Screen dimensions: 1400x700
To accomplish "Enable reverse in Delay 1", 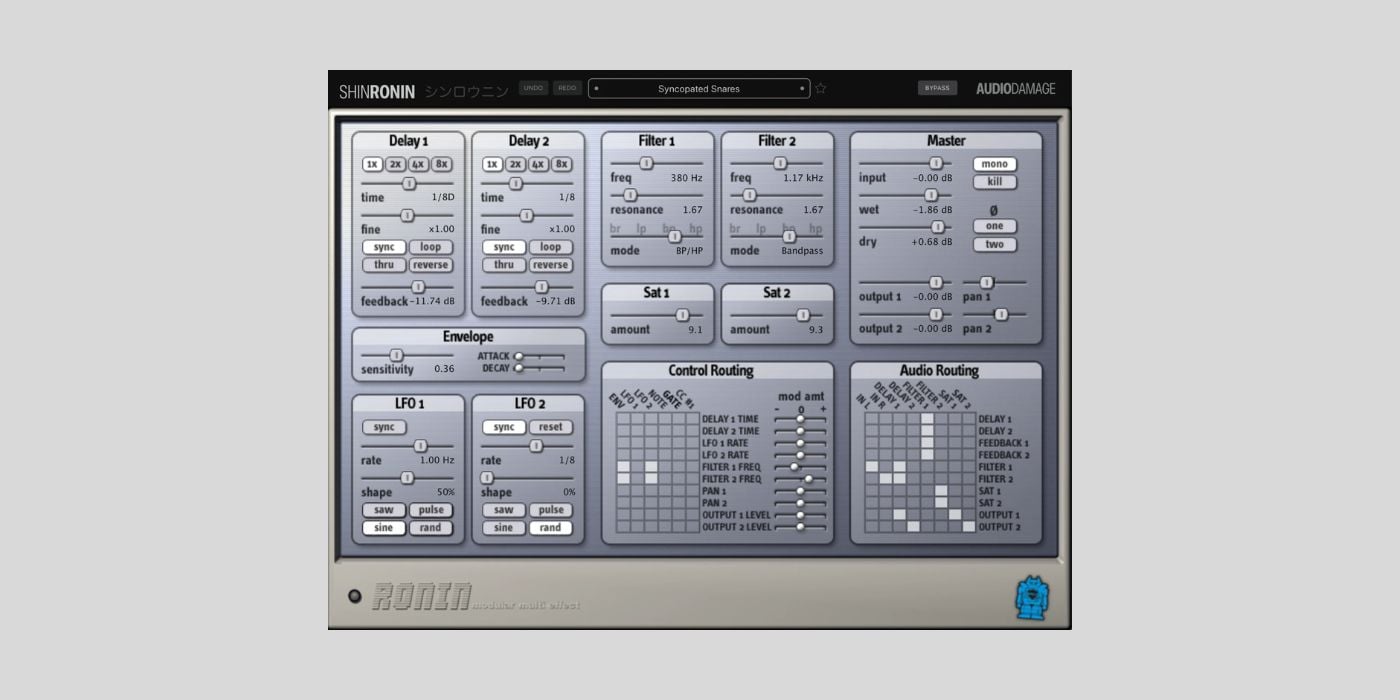I will tap(431, 265).
